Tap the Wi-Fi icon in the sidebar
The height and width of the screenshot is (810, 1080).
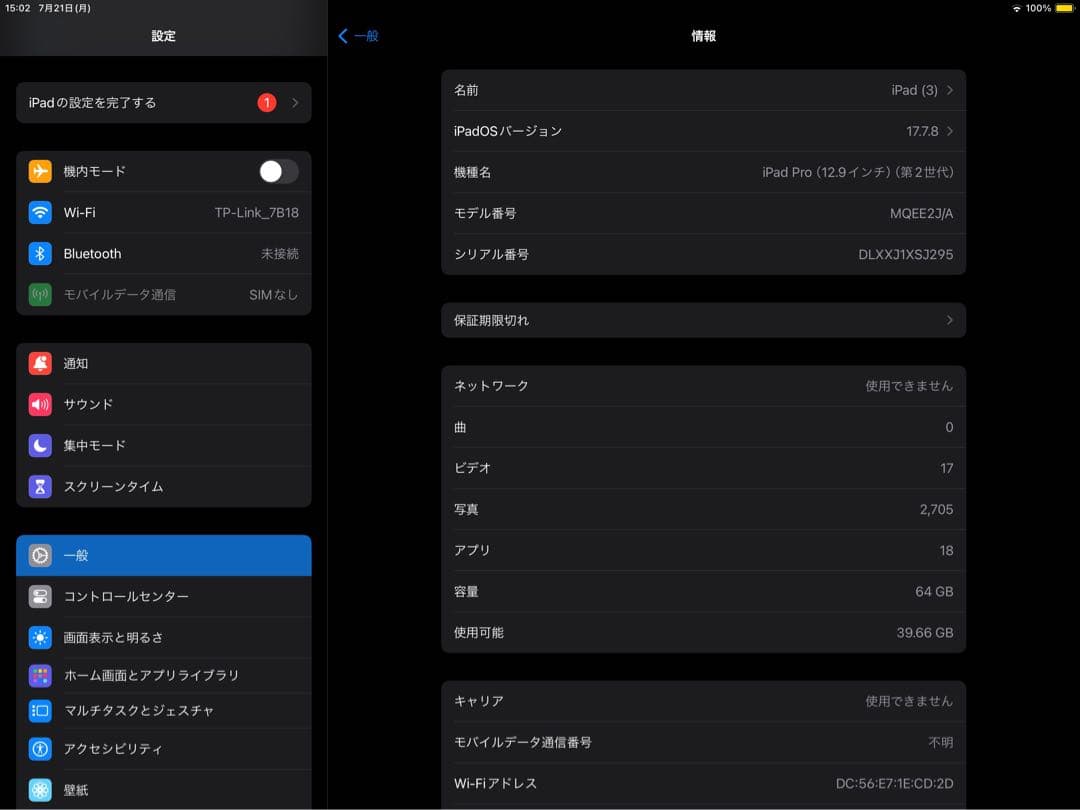pos(40,212)
